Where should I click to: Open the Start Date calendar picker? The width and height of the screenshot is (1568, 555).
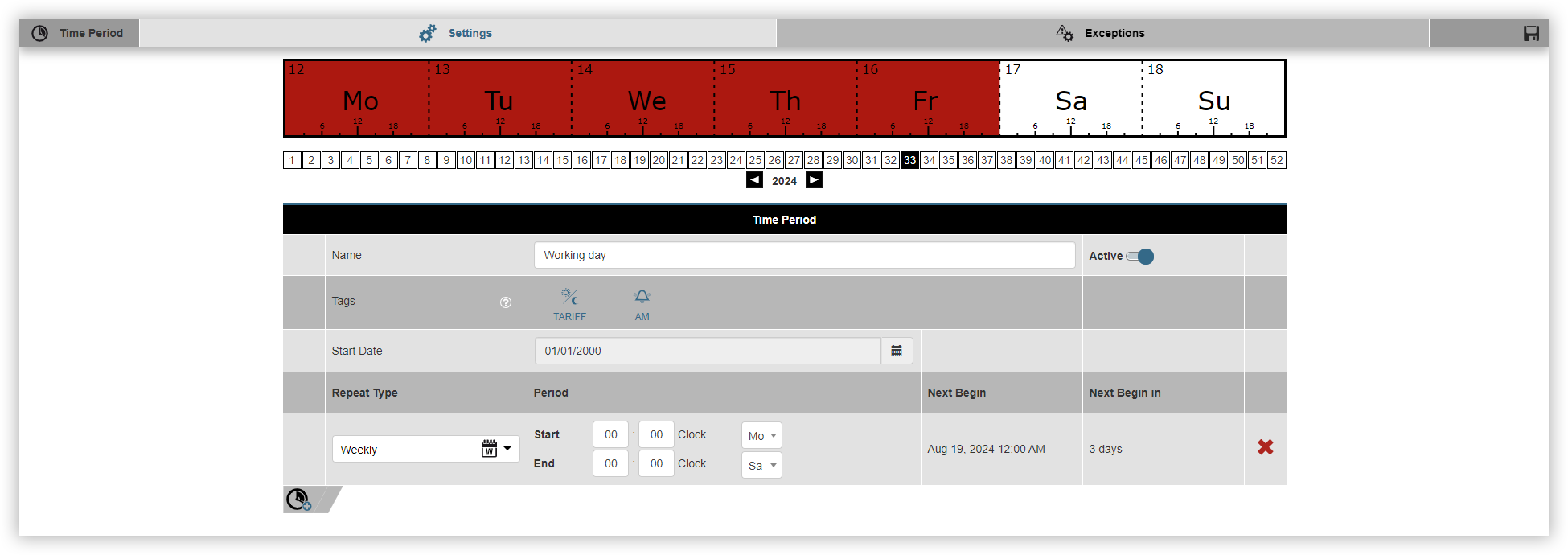coord(897,351)
